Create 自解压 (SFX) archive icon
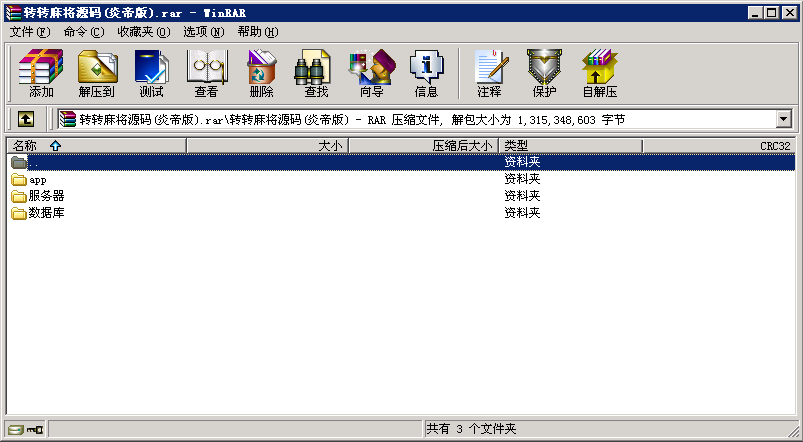 point(599,72)
